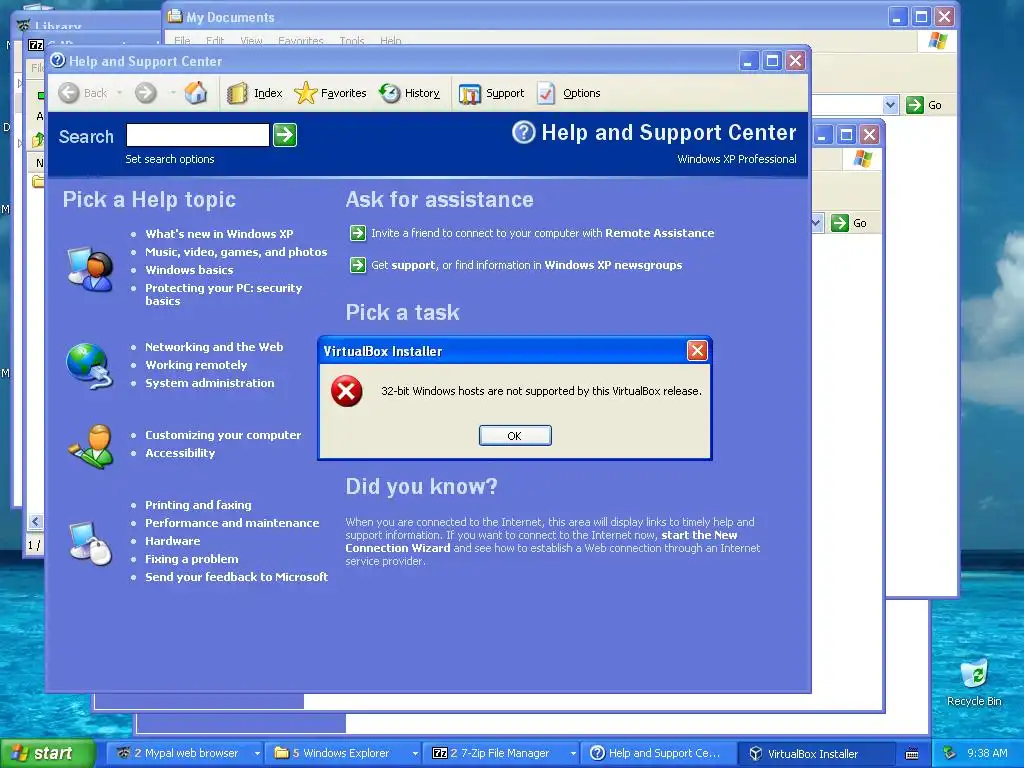Select VirtualBox Installer taskbar button
This screenshot has width=1024, height=768.
816,753
